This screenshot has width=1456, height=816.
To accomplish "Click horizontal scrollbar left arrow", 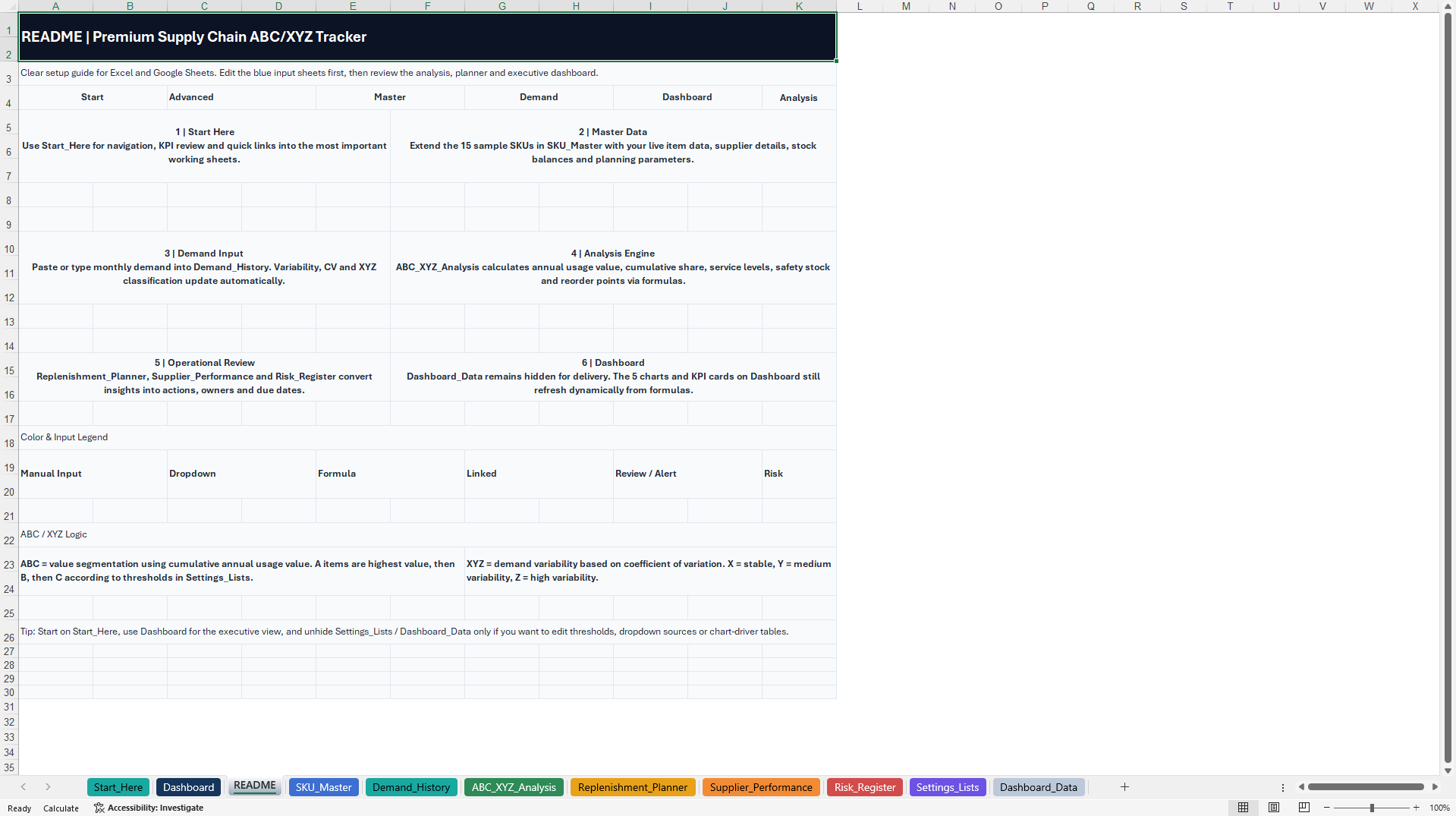I will (x=1301, y=787).
